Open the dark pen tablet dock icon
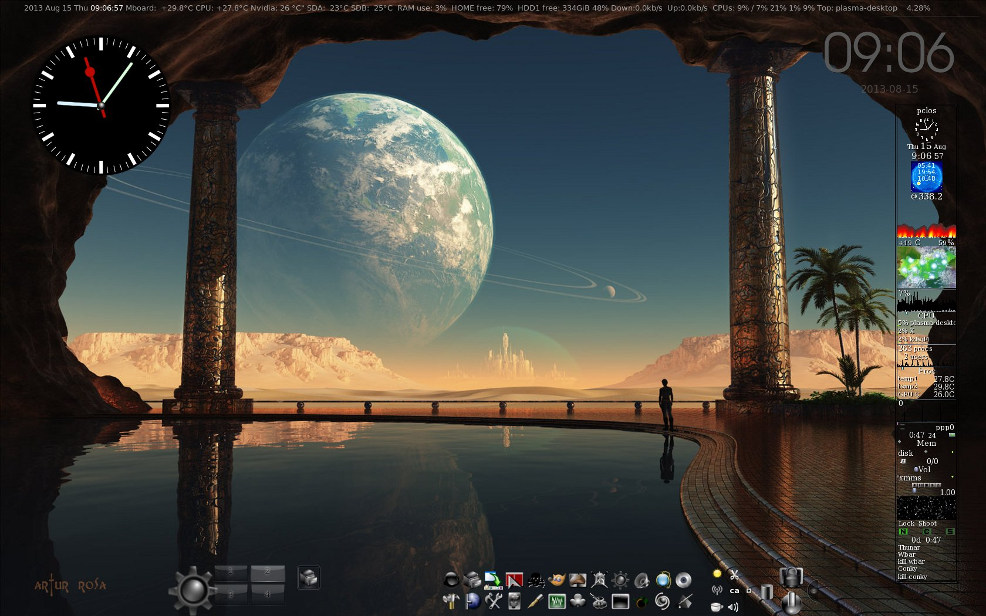The image size is (986, 616). click(x=685, y=601)
